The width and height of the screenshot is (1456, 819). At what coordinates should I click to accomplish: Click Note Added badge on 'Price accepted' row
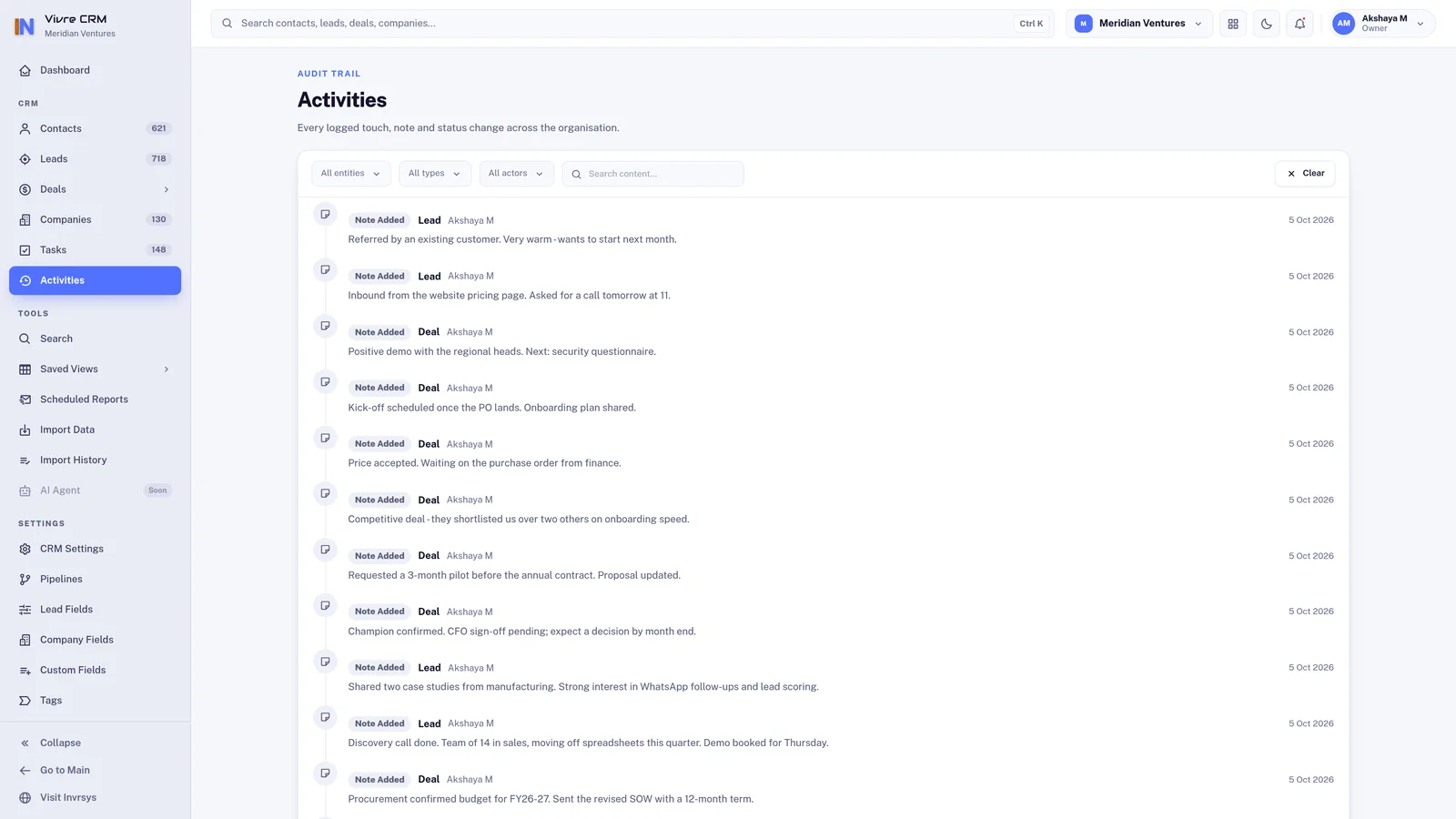point(379,444)
